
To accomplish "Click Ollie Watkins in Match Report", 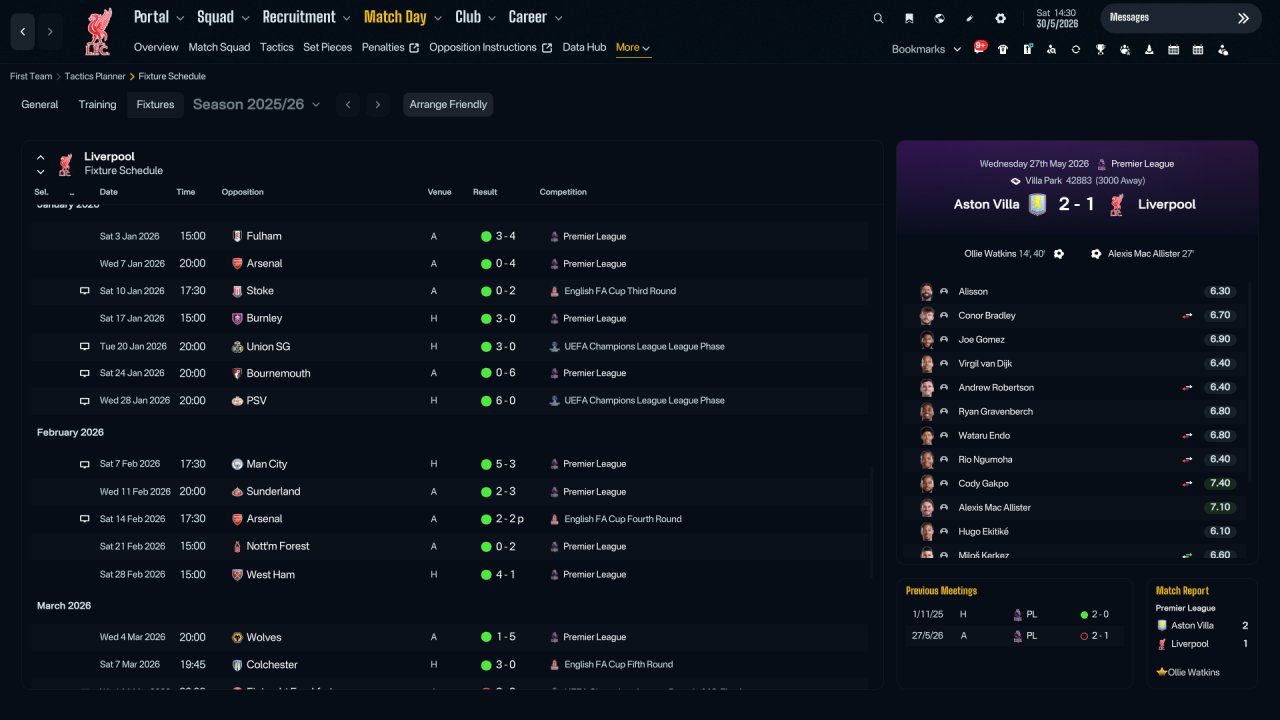I will (1193, 672).
